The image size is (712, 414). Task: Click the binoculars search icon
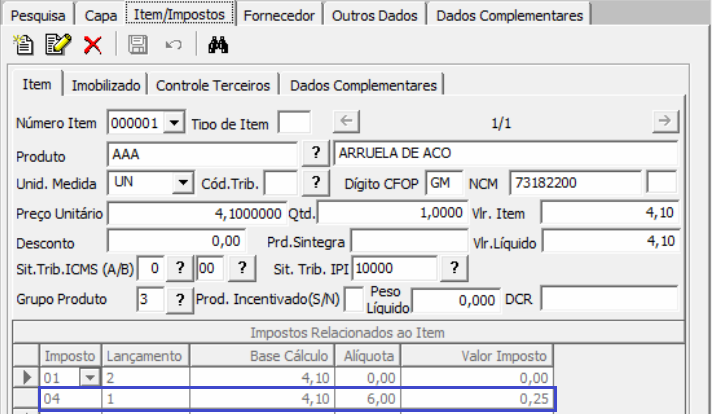(x=218, y=45)
